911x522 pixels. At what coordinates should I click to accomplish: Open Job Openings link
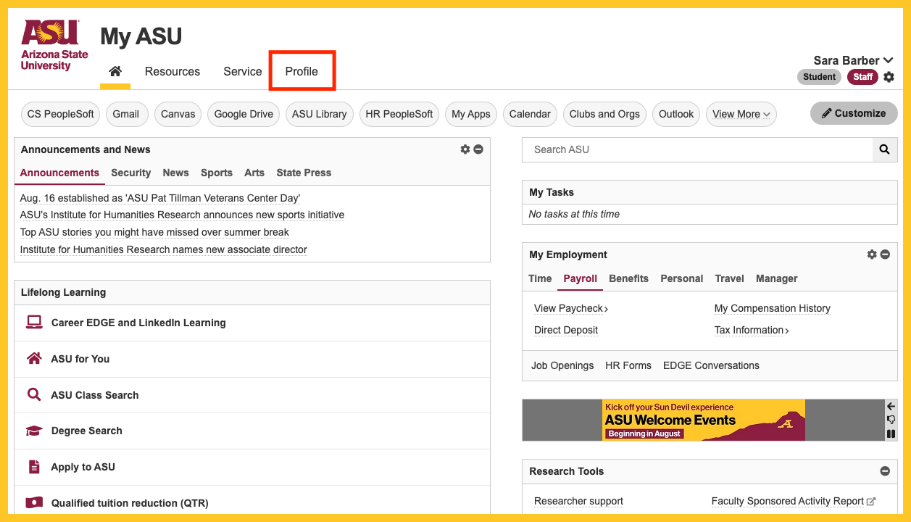point(562,366)
